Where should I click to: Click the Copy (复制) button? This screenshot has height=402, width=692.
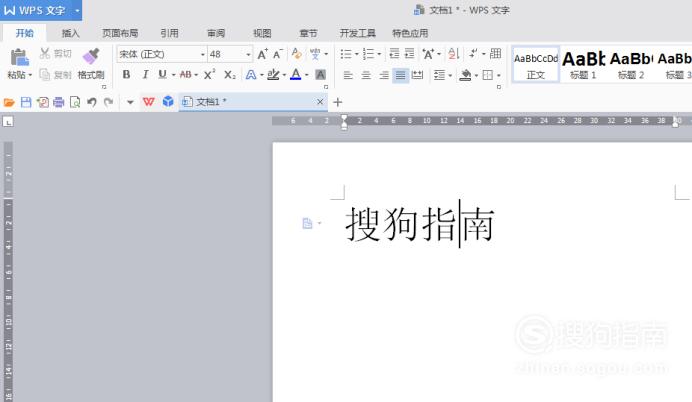(55, 75)
